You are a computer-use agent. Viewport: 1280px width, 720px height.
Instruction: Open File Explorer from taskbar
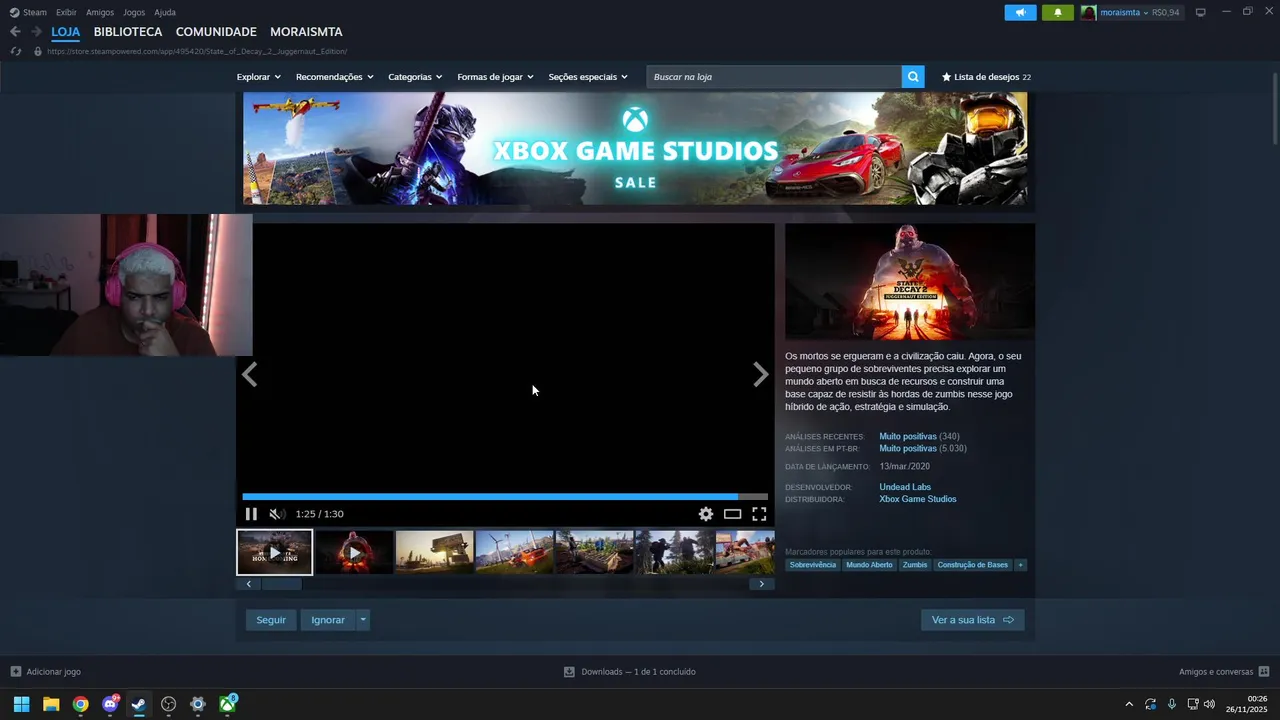click(51, 704)
